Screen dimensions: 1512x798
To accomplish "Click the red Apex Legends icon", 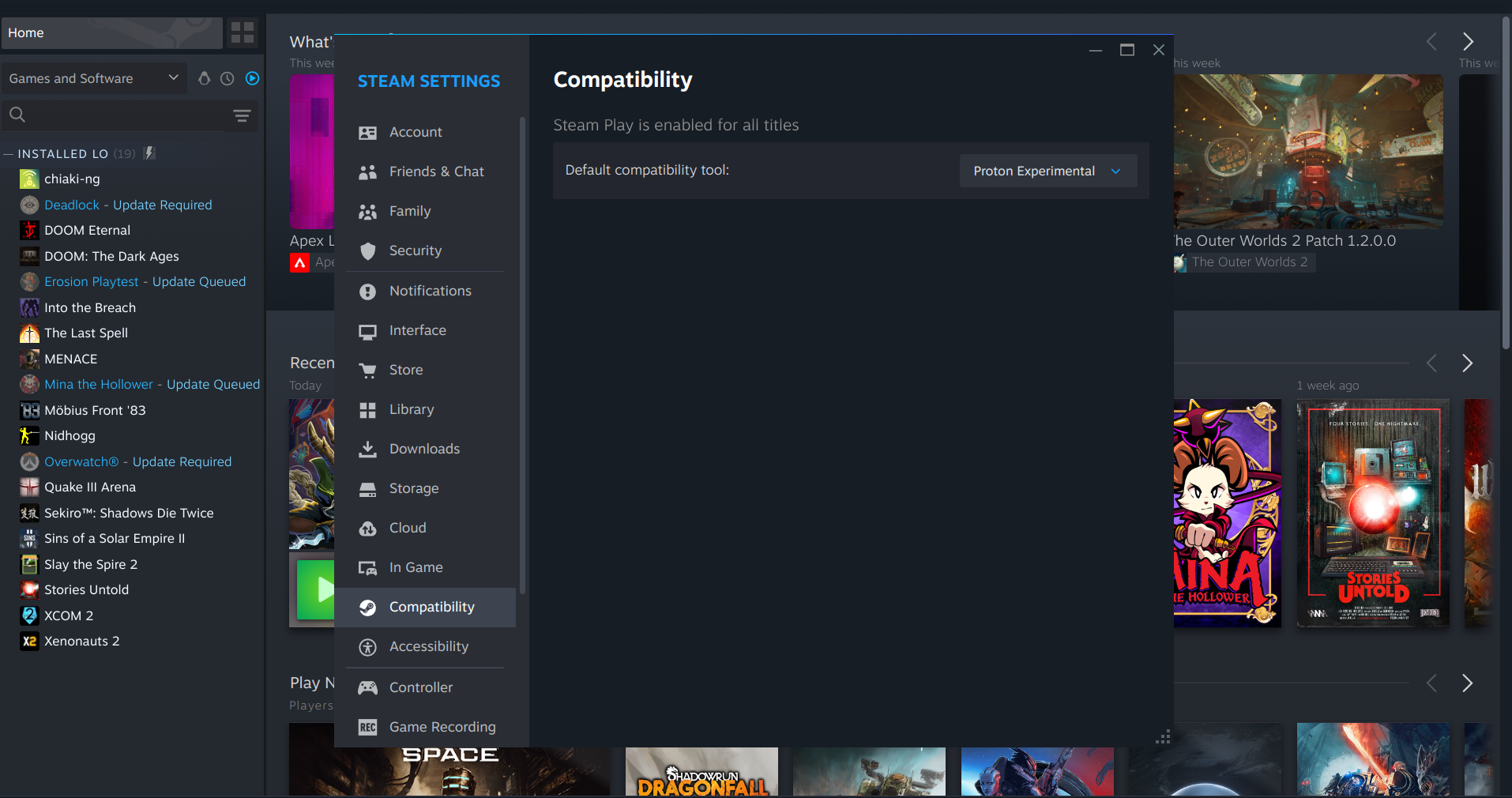I will pos(299,263).
